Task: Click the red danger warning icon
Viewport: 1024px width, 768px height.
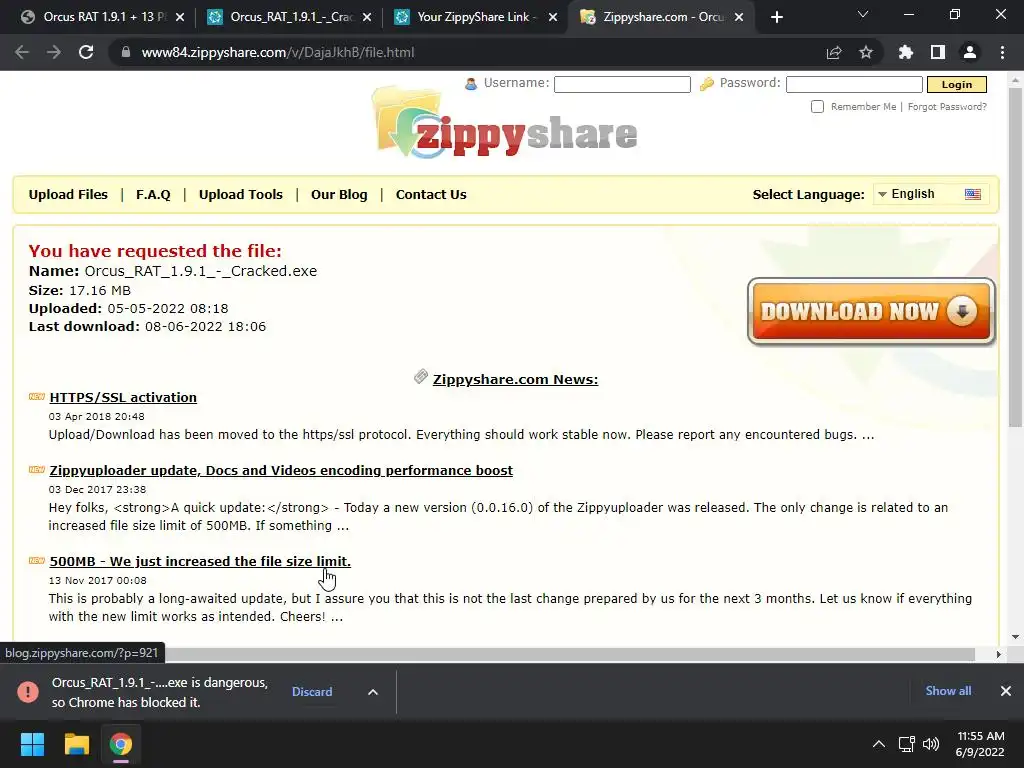Action: point(28,692)
